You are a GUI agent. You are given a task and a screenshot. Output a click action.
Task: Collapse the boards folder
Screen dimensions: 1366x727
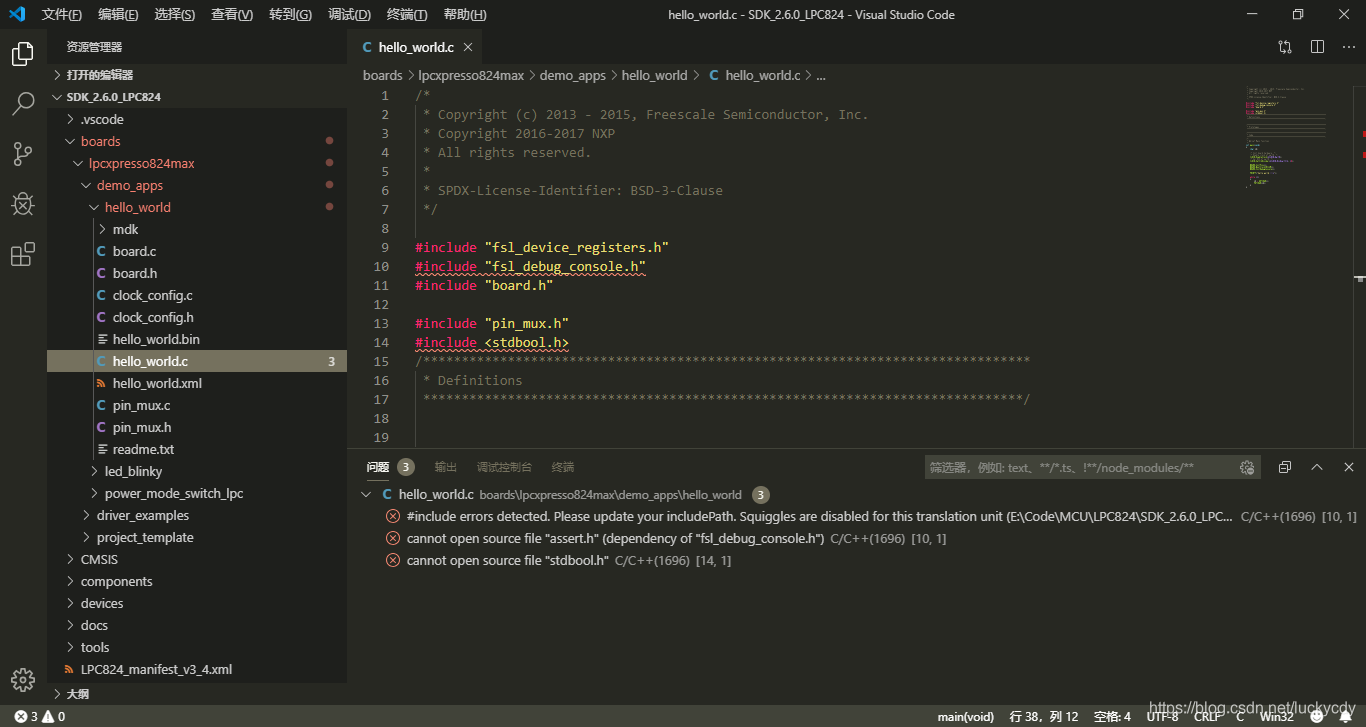197,141
